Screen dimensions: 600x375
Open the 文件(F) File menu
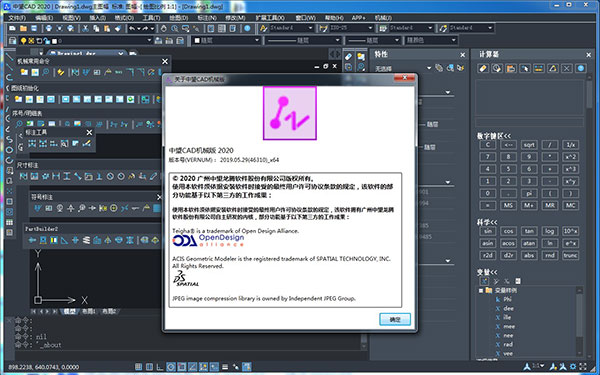(17, 18)
